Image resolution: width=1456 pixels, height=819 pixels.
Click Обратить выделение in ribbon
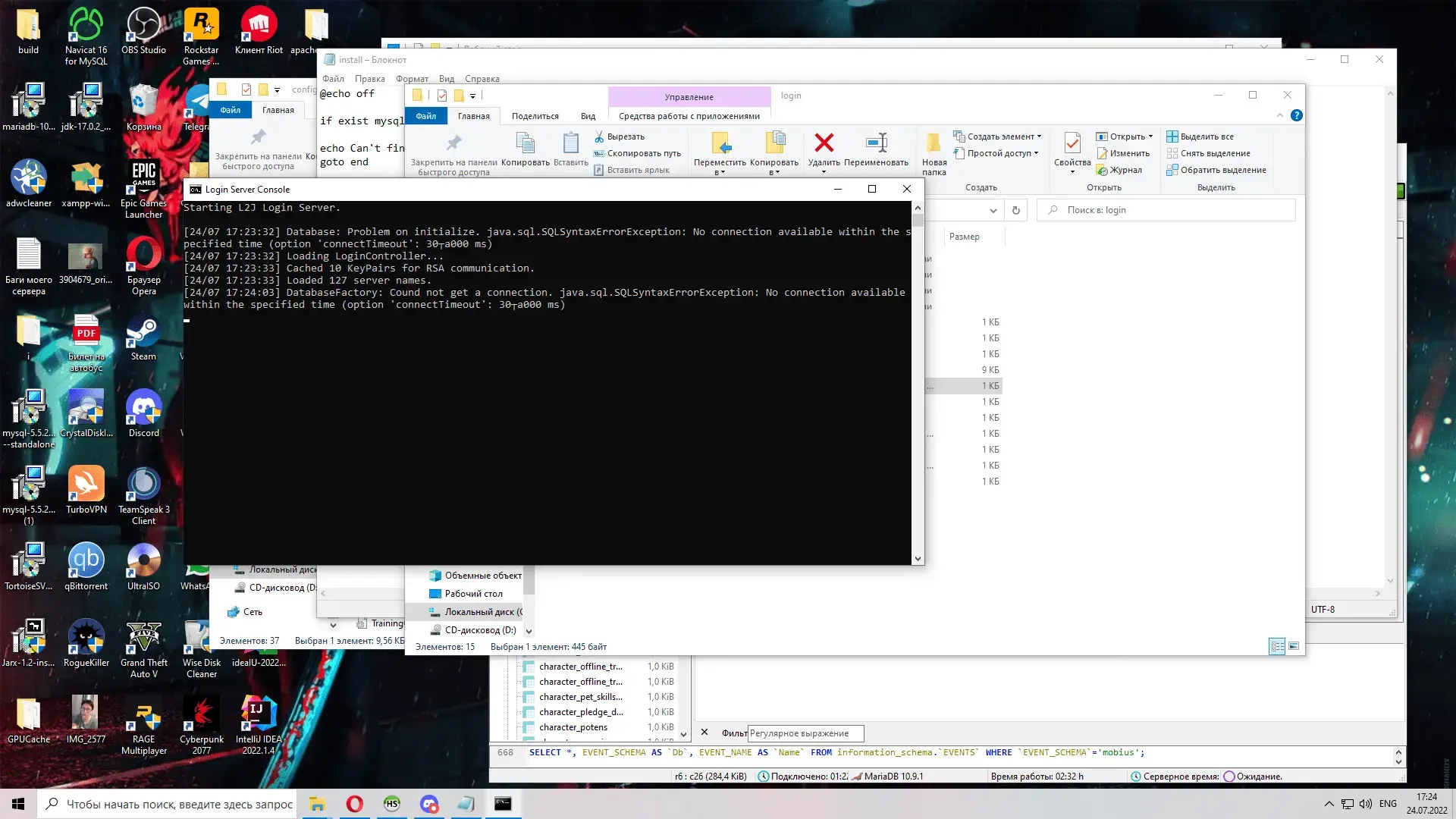point(1216,170)
